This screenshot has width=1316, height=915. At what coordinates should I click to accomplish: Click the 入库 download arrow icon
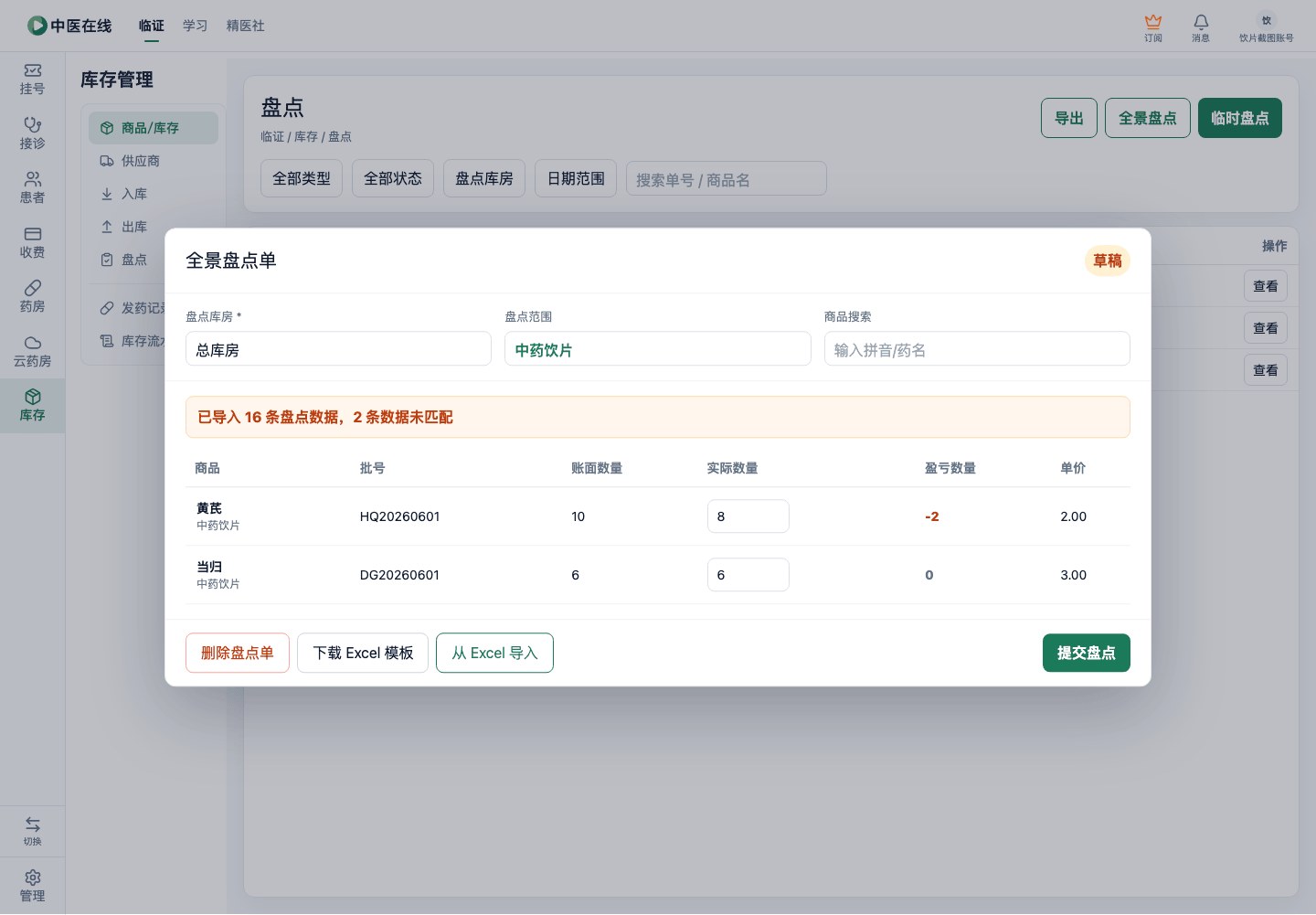(x=107, y=194)
